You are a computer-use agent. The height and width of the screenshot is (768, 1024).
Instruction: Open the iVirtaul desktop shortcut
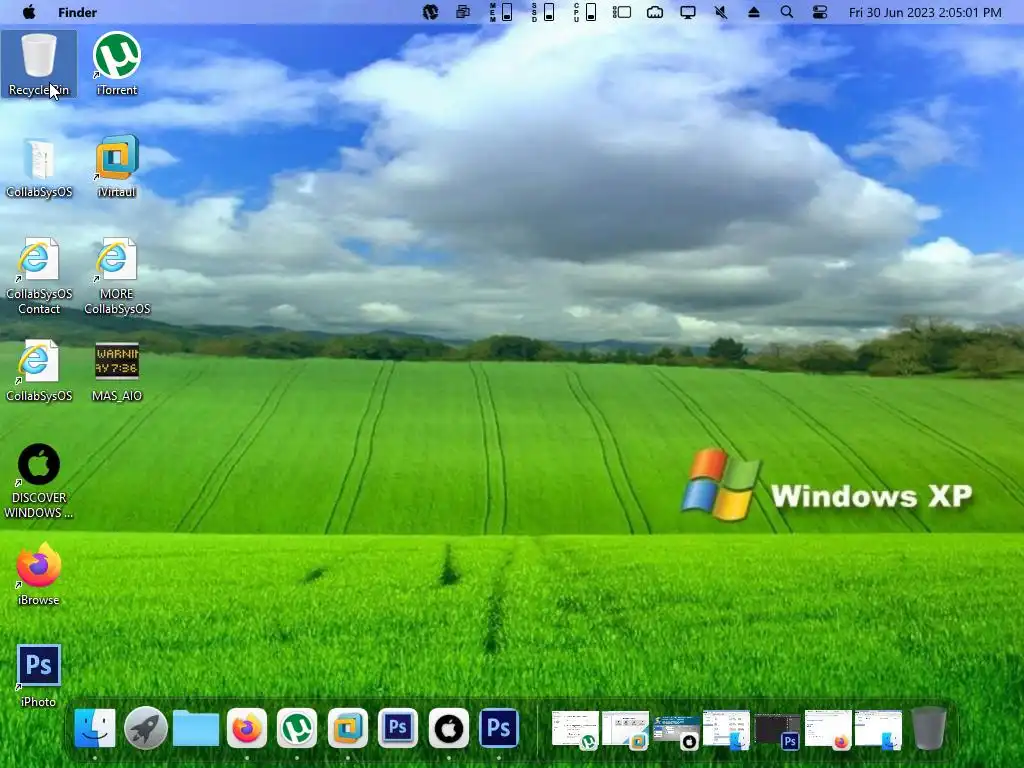tap(117, 167)
